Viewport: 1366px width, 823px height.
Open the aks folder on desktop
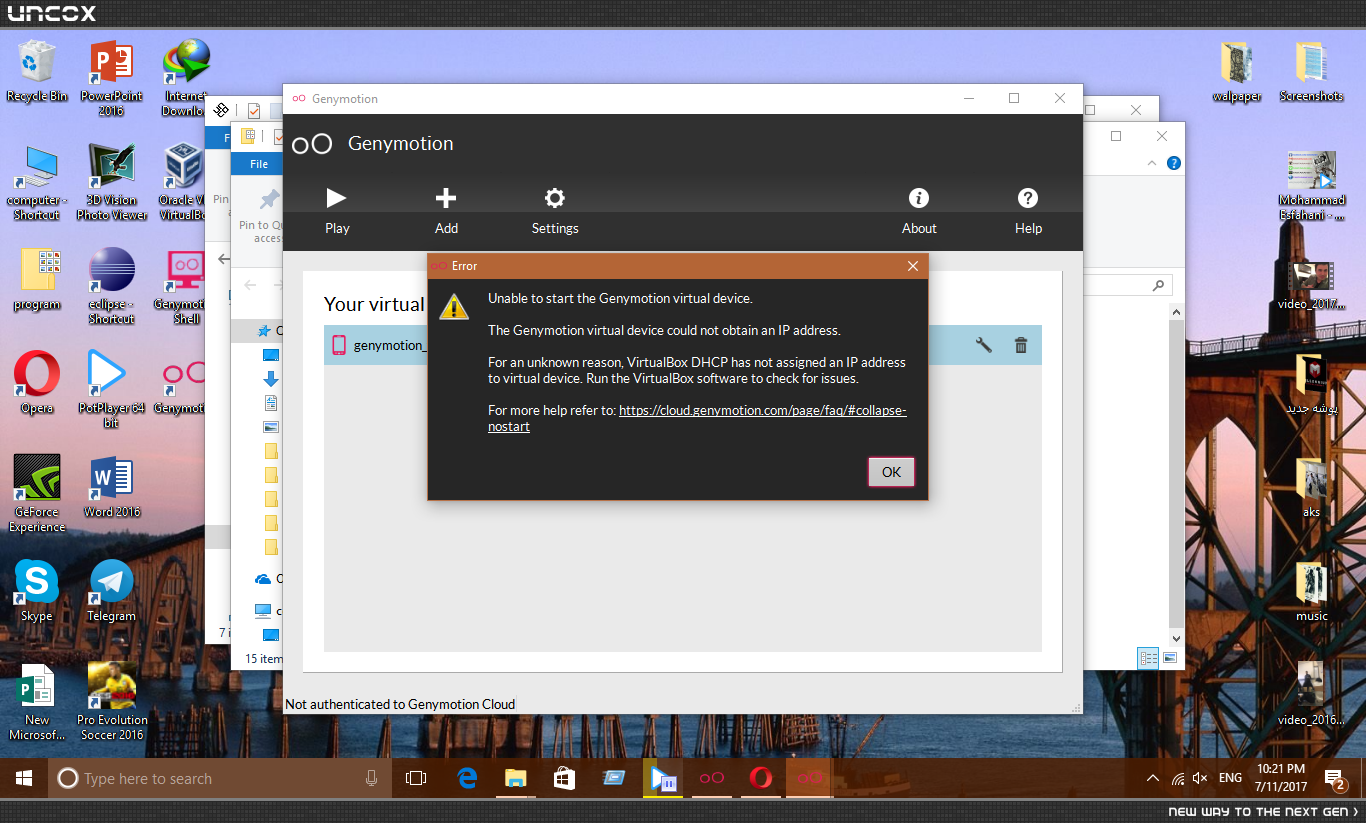tap(1311, 488)
